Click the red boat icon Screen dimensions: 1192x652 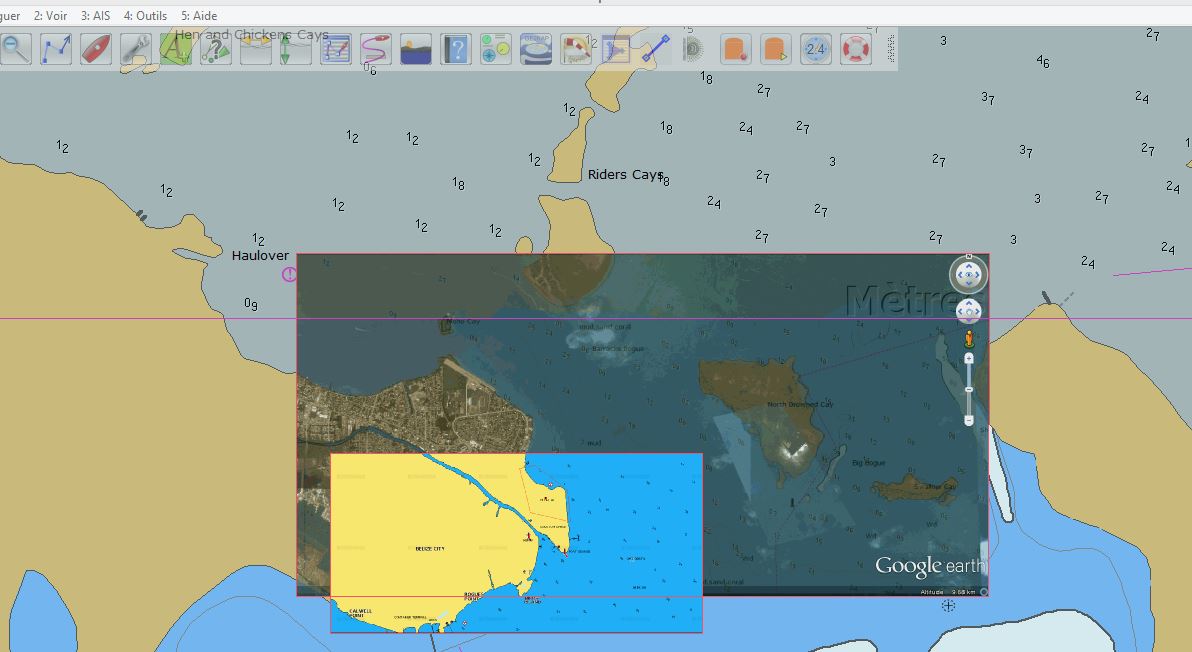coord(96,48)
